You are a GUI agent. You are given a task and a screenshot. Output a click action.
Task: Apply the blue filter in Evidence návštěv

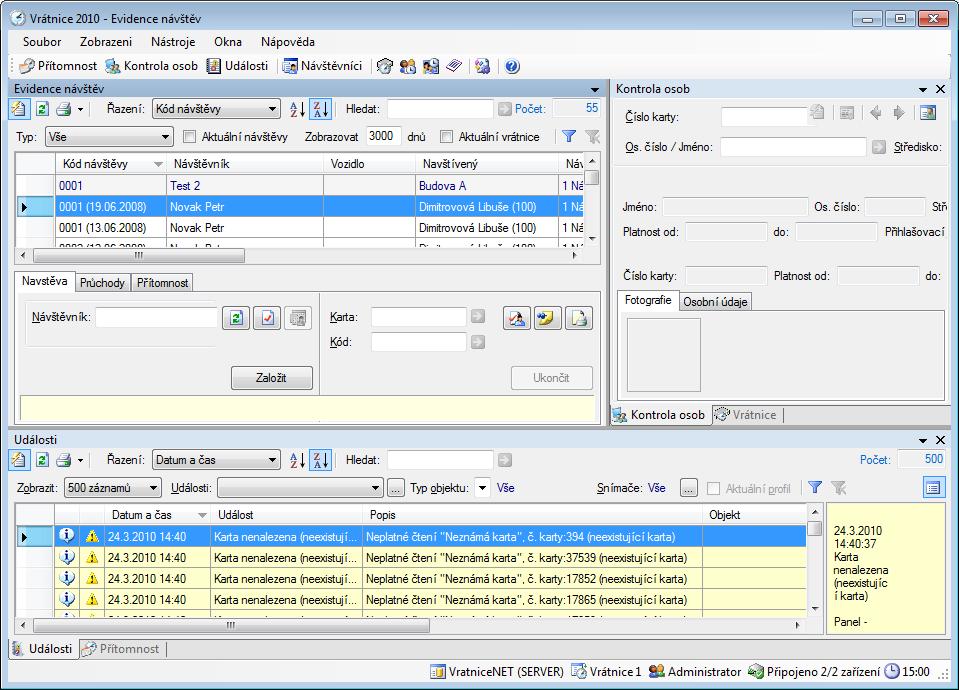569,136
